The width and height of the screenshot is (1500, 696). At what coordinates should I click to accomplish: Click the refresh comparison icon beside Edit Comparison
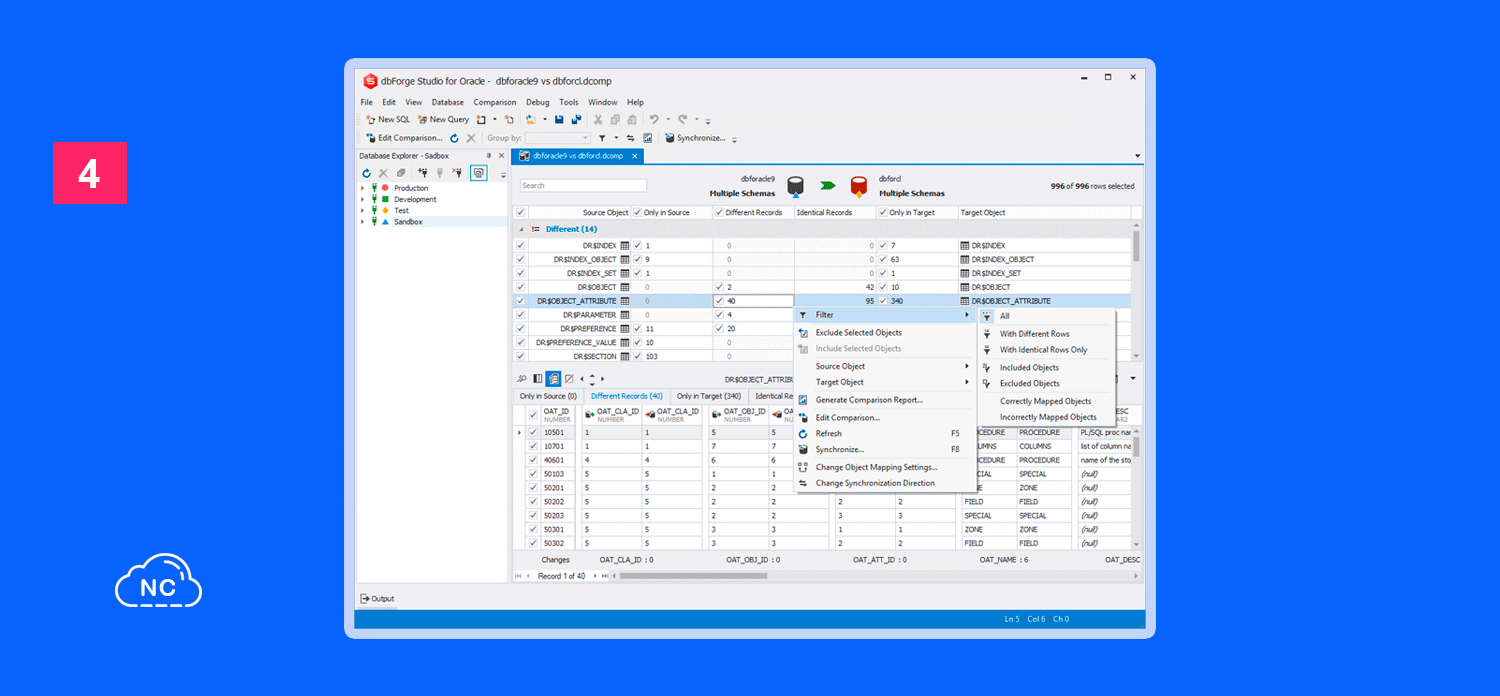click(x=454, y=138)
